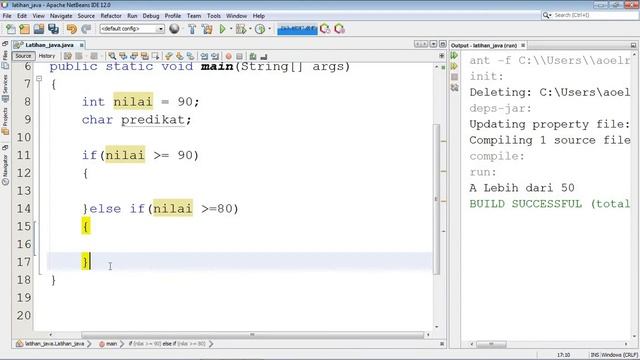Open the Debug menu
640x360 pixels.
pyautogui.click(x=151, y=16)
